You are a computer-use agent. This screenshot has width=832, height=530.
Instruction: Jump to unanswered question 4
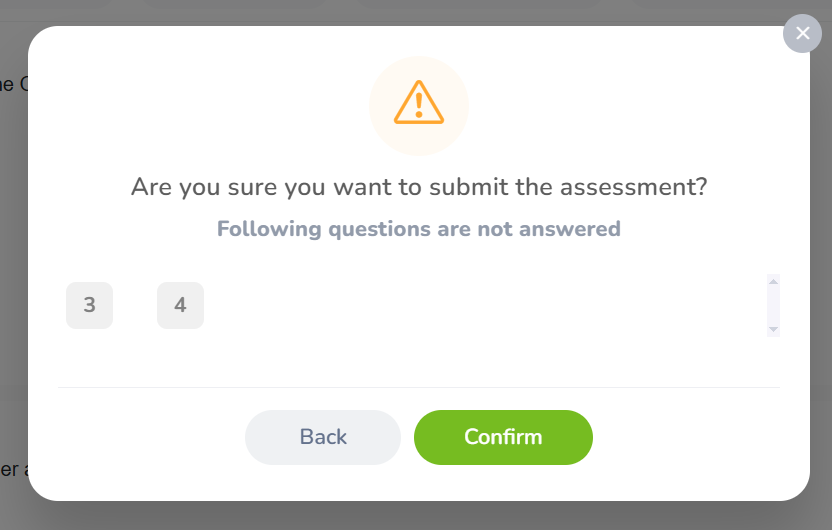(x=180, y=305)
